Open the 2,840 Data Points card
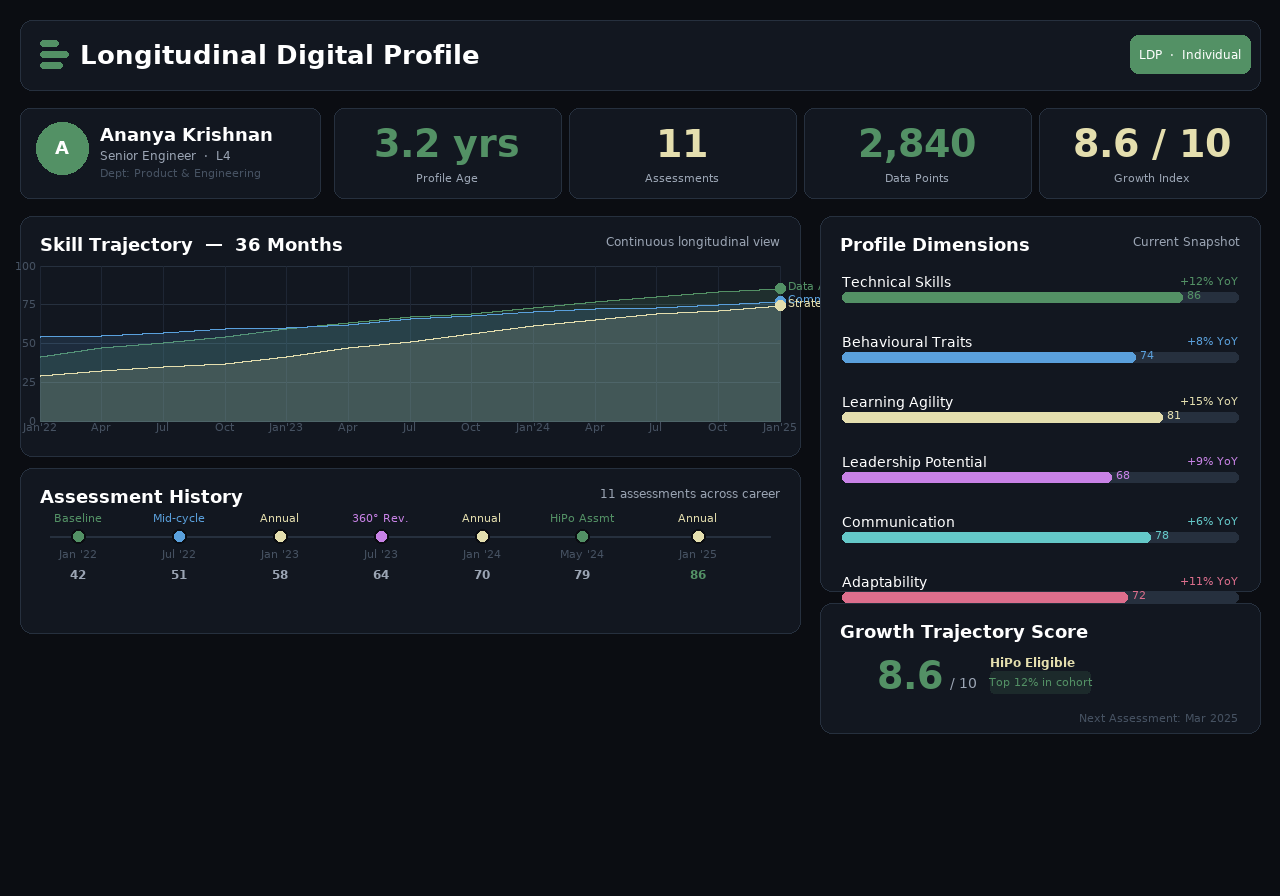Screen dimensions: 1280x896 [x=917, y=154]
